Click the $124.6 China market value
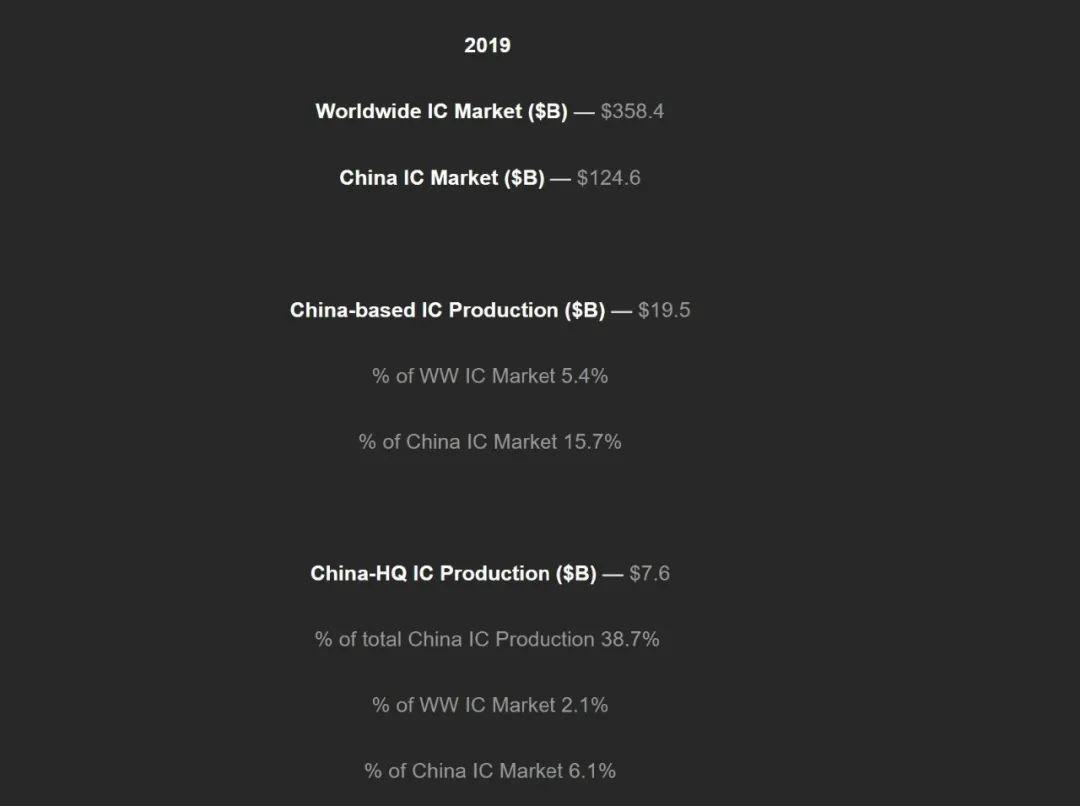1080x806 pixels. (x=608, y=178)
